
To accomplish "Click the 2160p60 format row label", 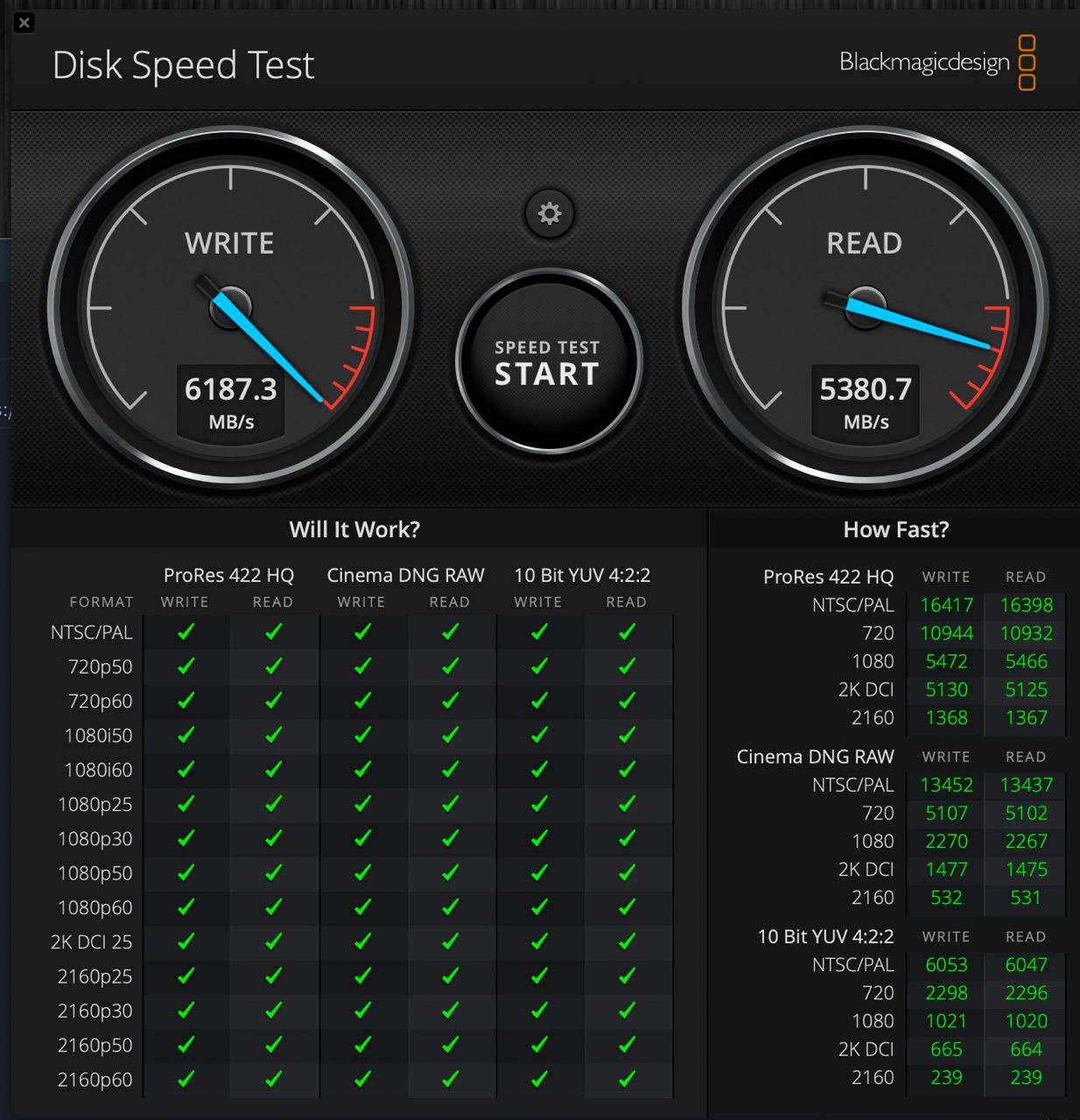I will 95,1080.
